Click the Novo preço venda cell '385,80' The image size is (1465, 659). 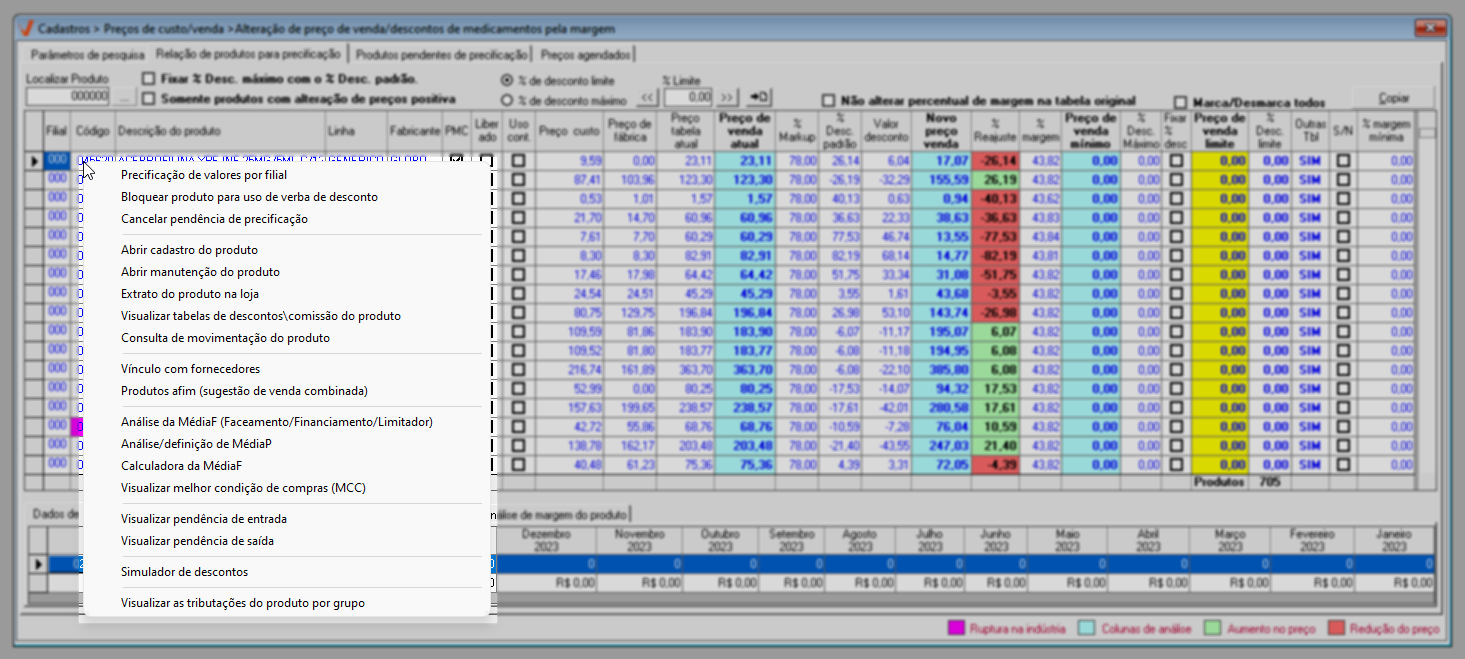point(941,369)
